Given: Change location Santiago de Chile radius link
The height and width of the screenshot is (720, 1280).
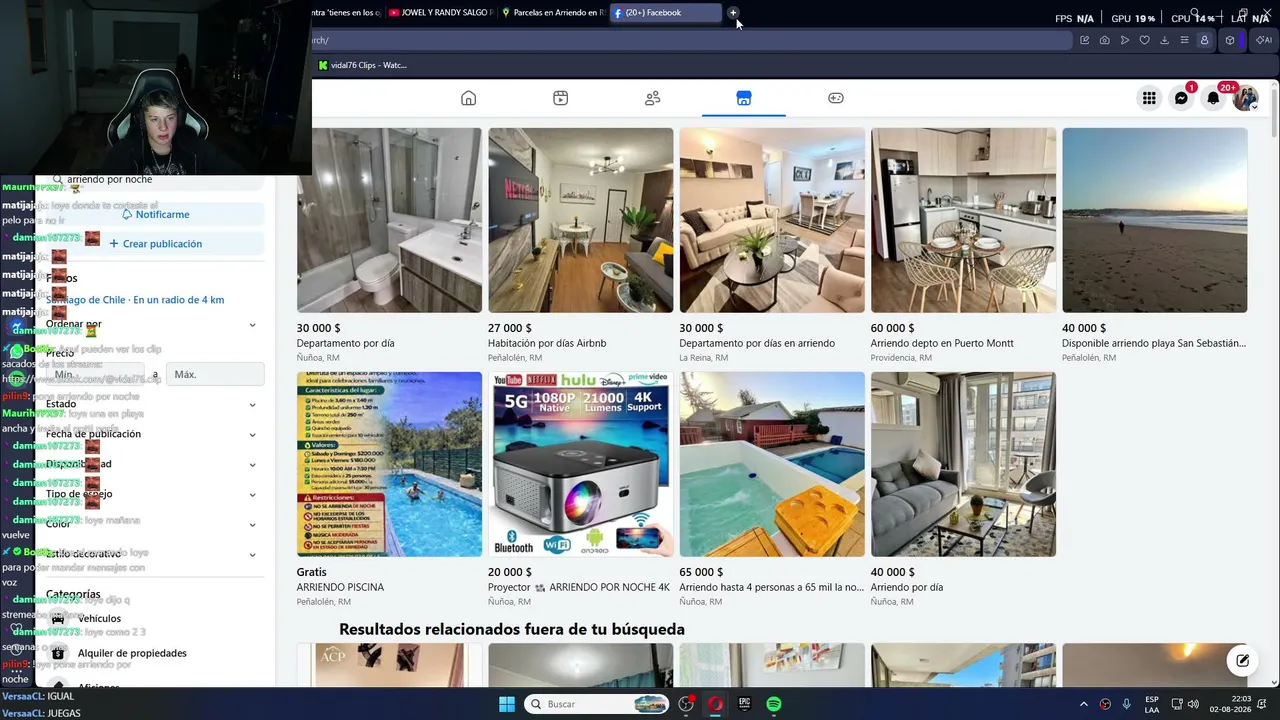Looking at the screenshot, I should pos(135,300).
